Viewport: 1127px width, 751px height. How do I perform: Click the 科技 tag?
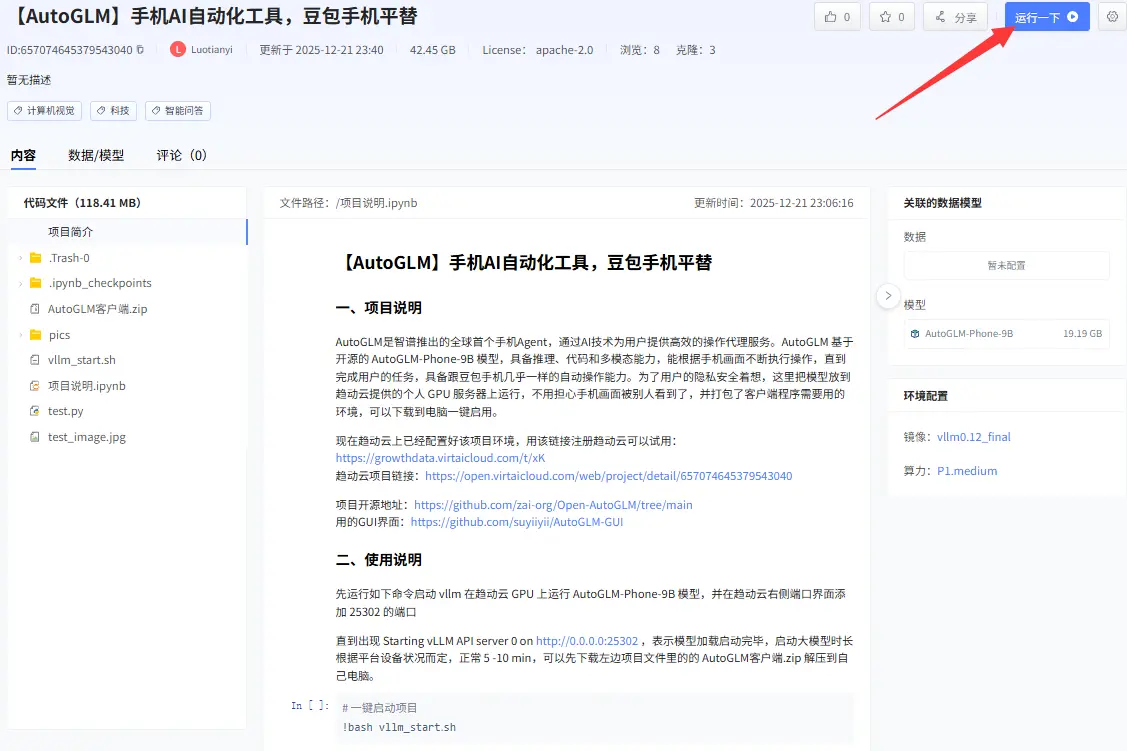[x=114, y=111]
